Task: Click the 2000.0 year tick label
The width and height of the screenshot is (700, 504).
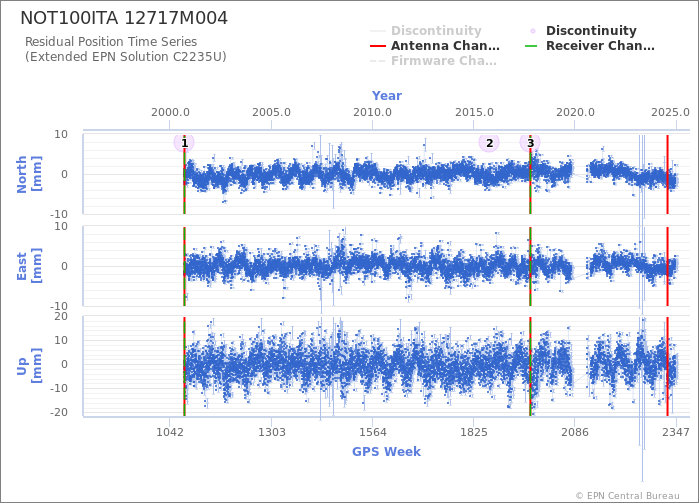Action: [x=170, y=112]
